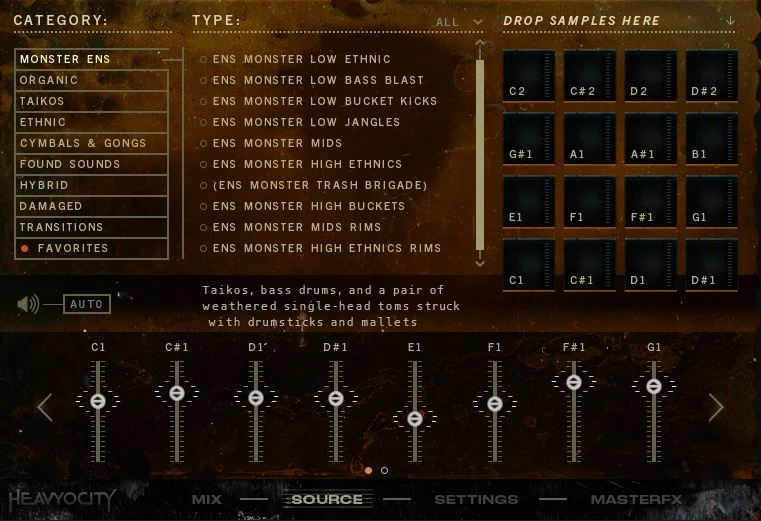
Task: Select the Monster Ens category
Action: coord(92,59)
